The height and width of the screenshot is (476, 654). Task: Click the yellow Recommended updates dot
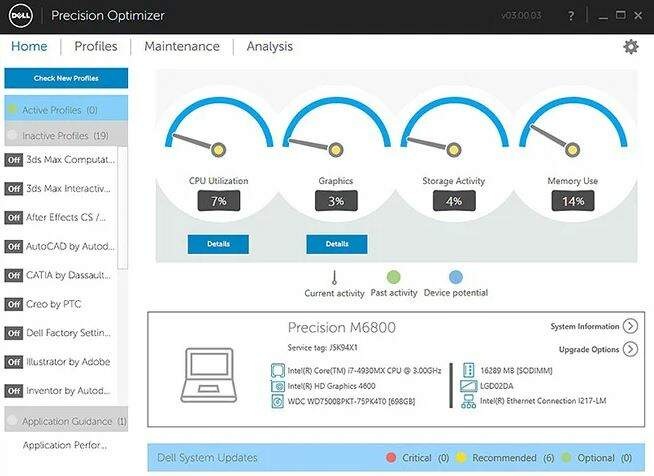click(x=460, y=458)
